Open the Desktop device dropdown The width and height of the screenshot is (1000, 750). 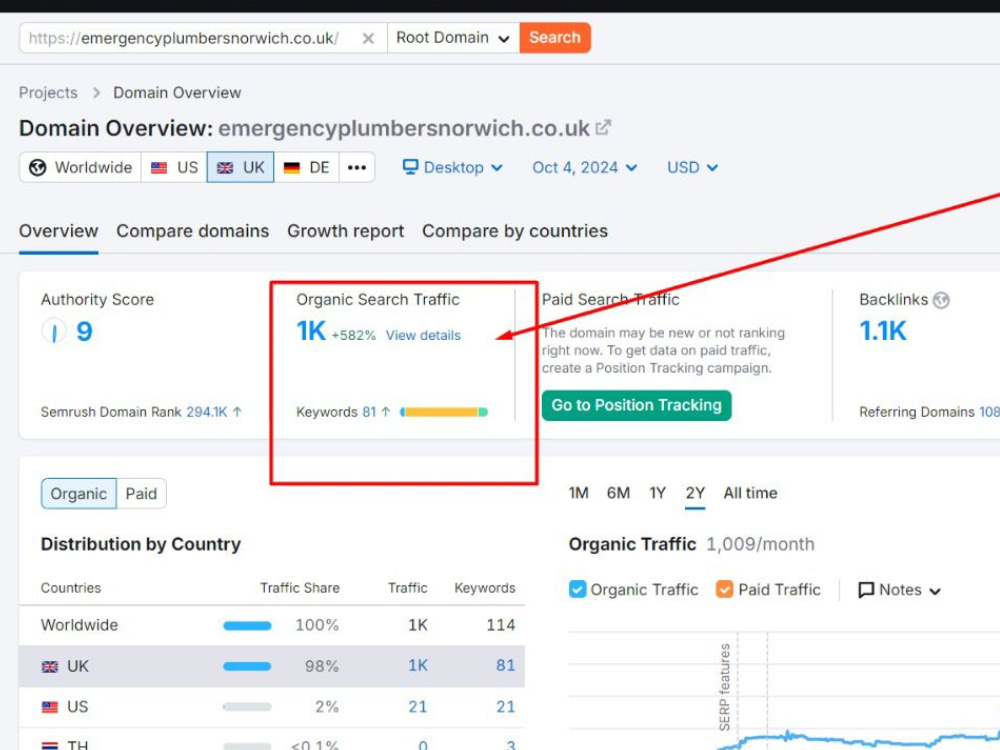pos(453,167)
